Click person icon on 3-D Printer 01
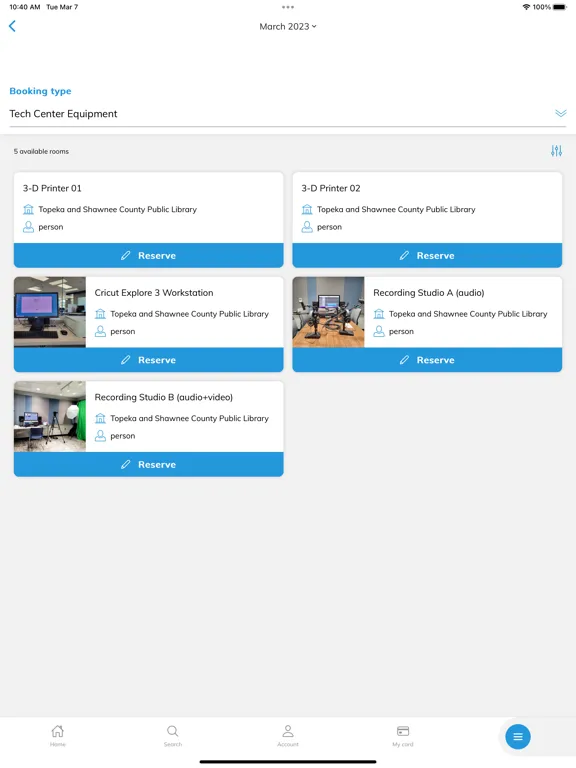 point(28,227)
